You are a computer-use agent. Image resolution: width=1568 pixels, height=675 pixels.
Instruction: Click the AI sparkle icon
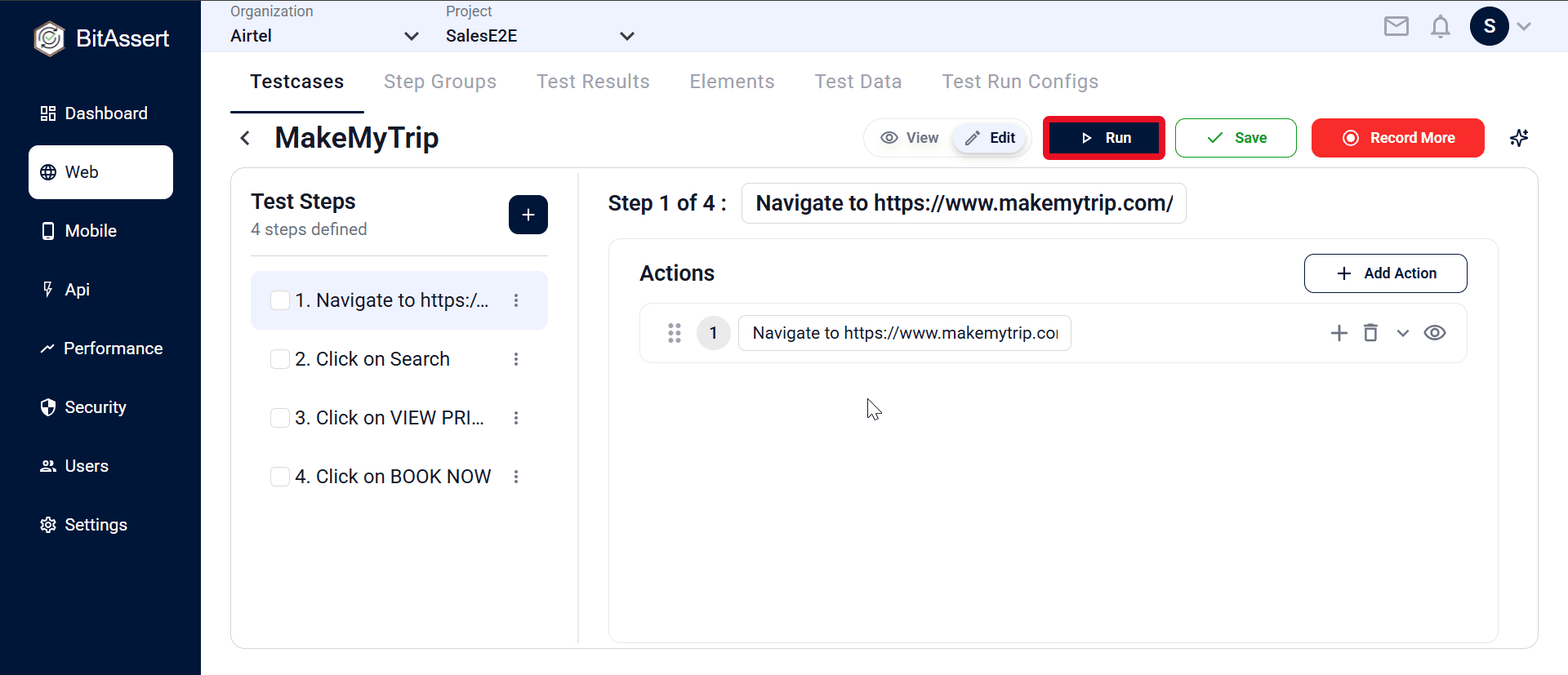[1519, 138]
